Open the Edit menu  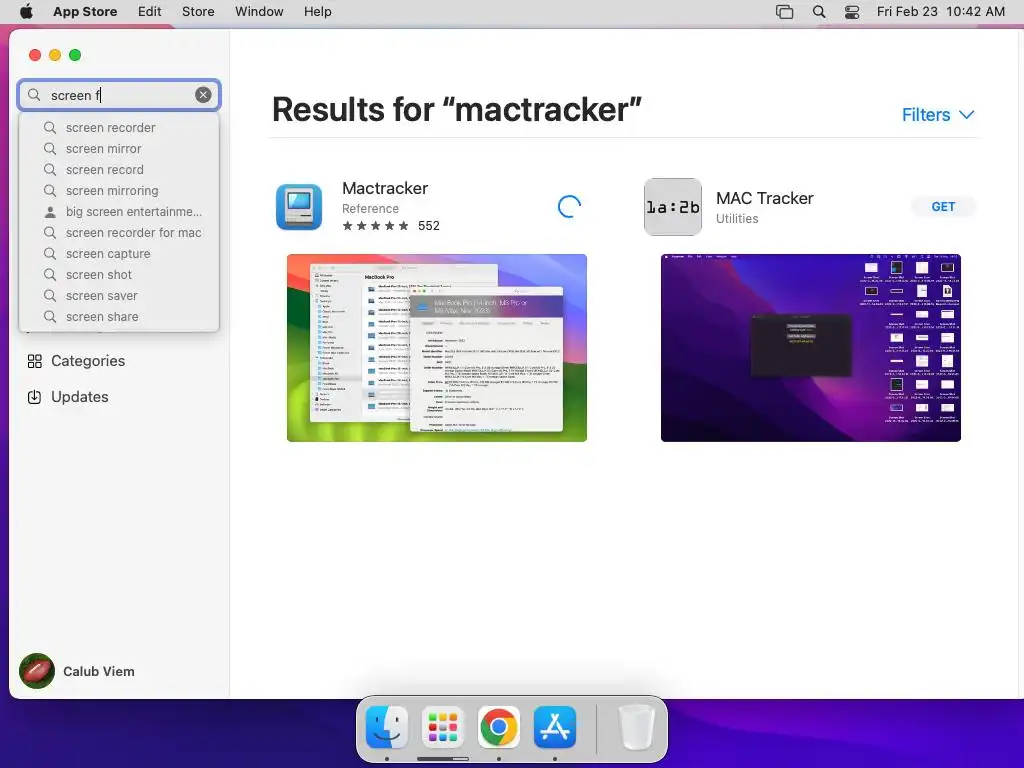coord(150,12)
